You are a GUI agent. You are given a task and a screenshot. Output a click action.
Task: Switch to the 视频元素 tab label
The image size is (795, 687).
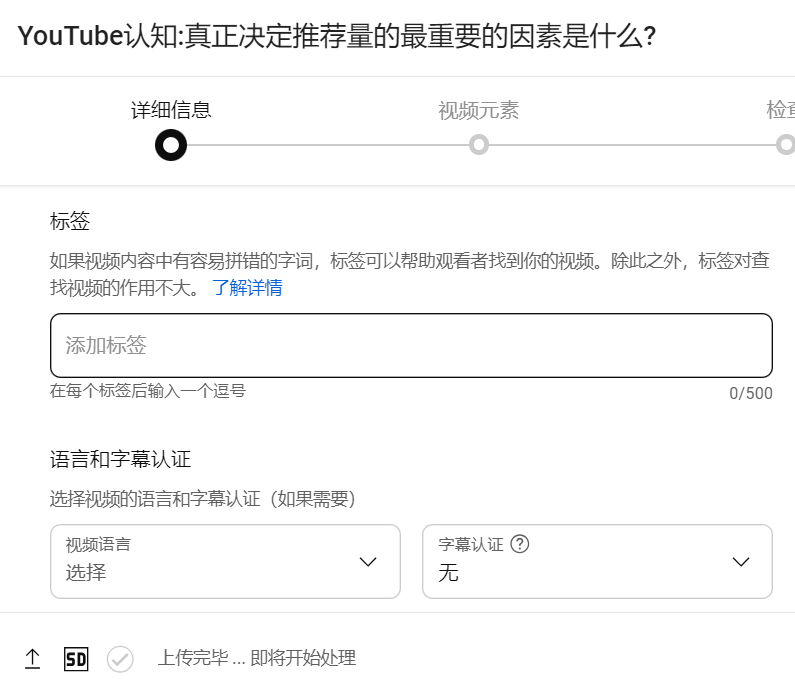pyautogui.click(x=479, y=110)
